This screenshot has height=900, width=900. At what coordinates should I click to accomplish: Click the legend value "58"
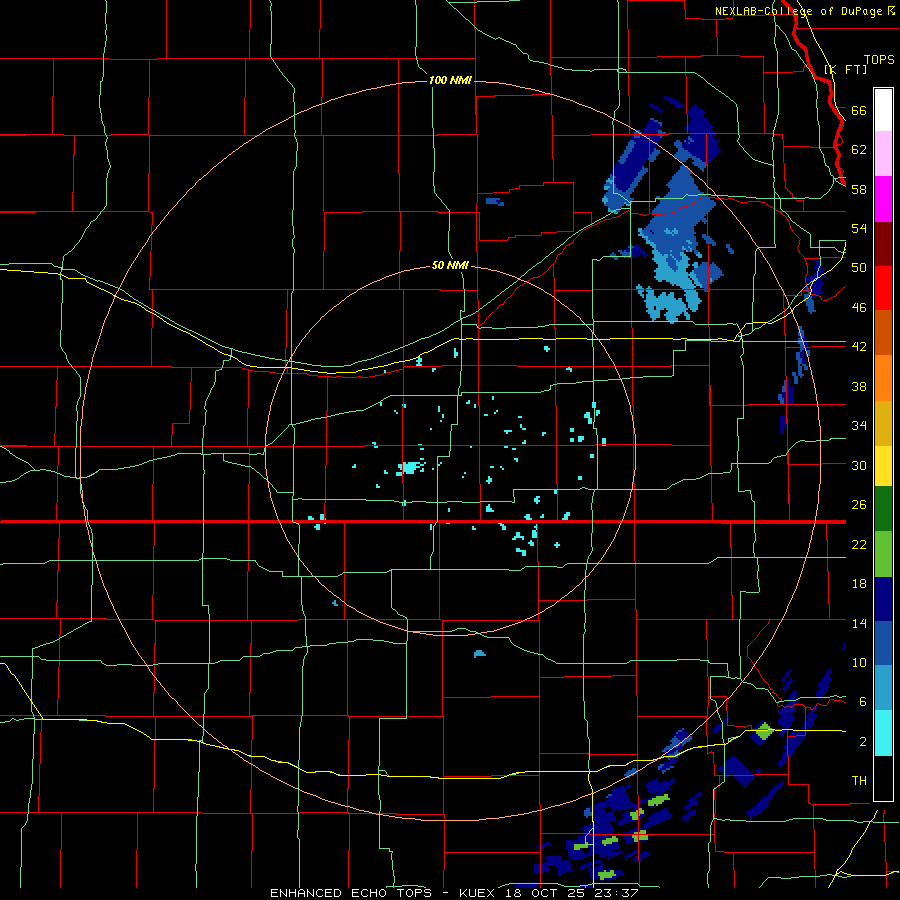(859, 189)
